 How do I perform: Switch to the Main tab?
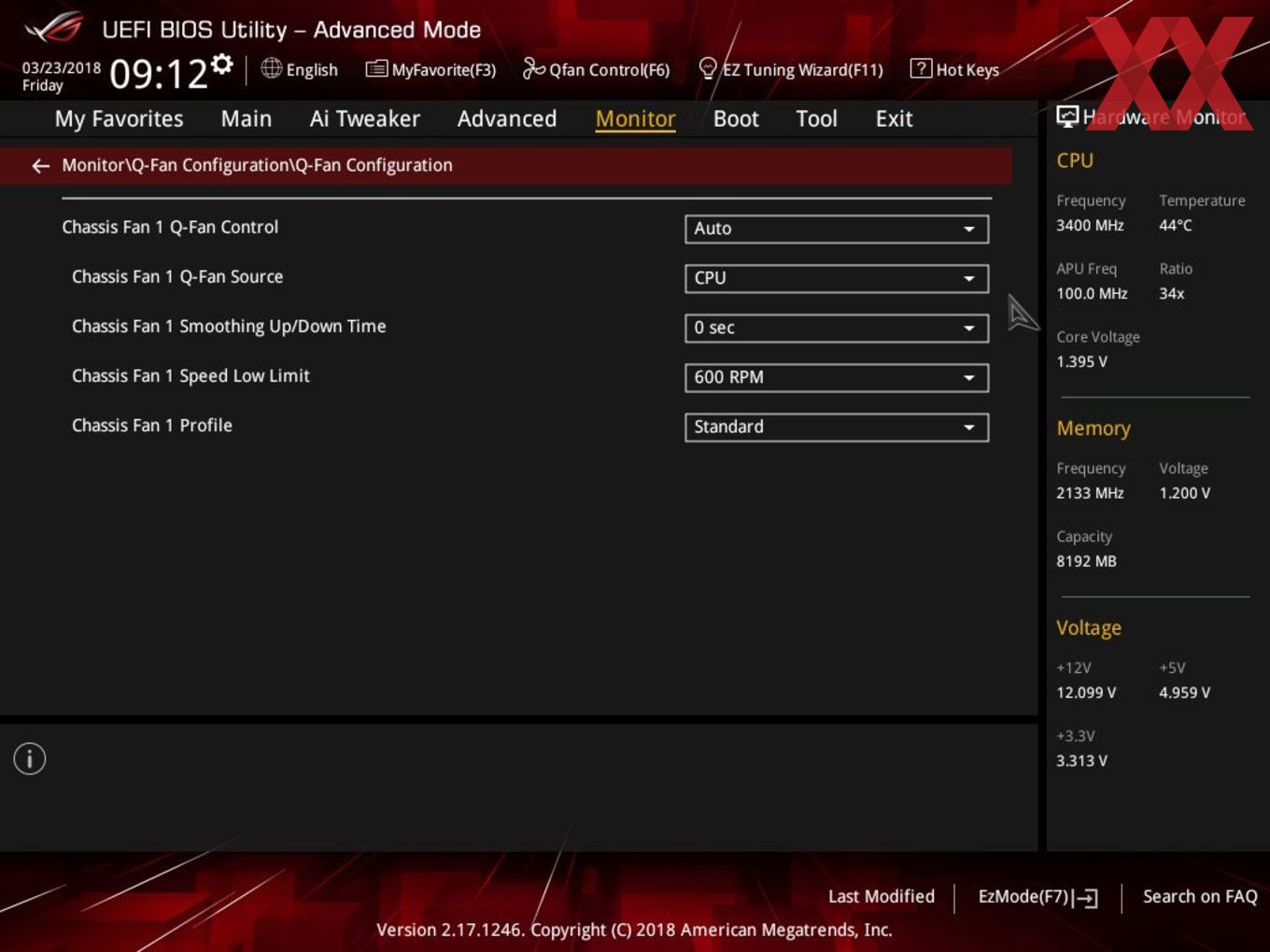coord(247,119)
